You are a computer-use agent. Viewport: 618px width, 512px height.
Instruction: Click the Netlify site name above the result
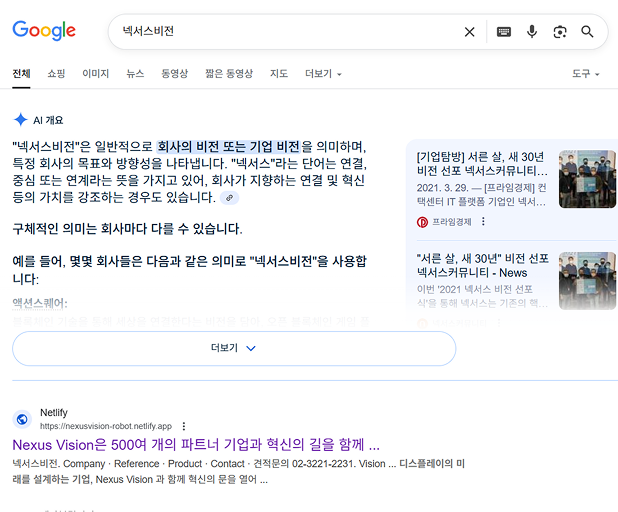point(54,412)
